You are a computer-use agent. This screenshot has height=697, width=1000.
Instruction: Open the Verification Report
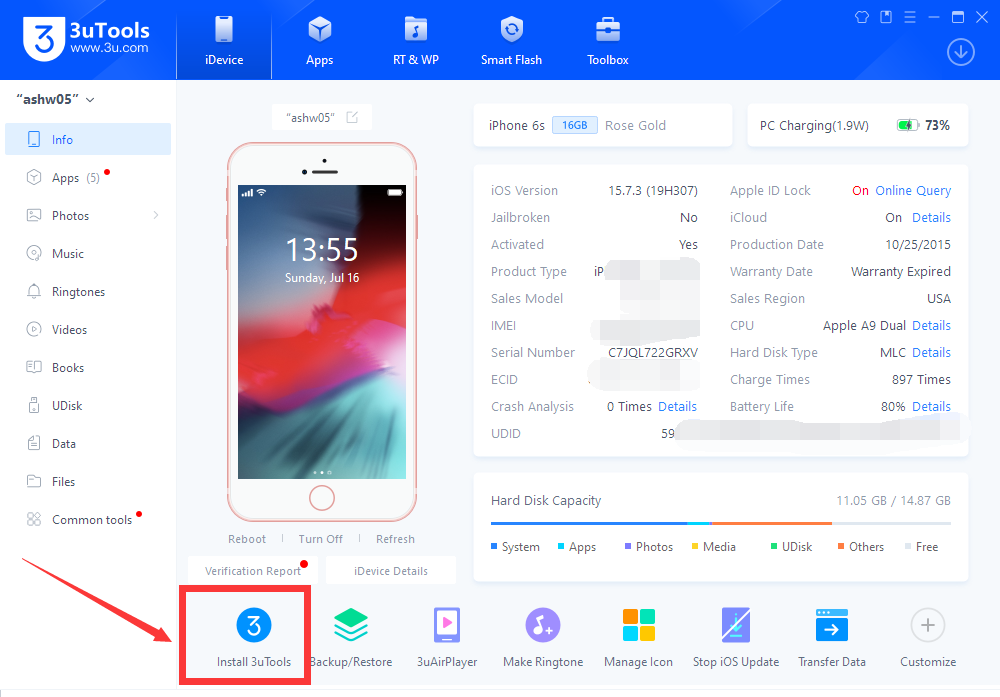tap(253, 571)
